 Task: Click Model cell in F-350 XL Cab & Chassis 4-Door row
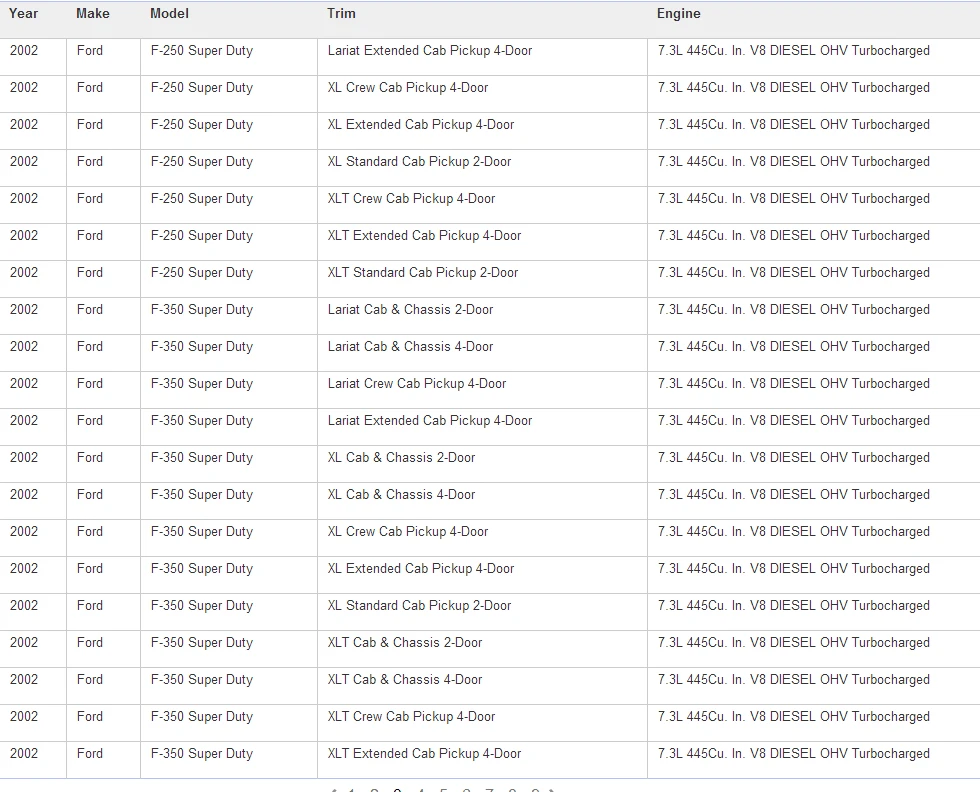click(x=202, y=494)
